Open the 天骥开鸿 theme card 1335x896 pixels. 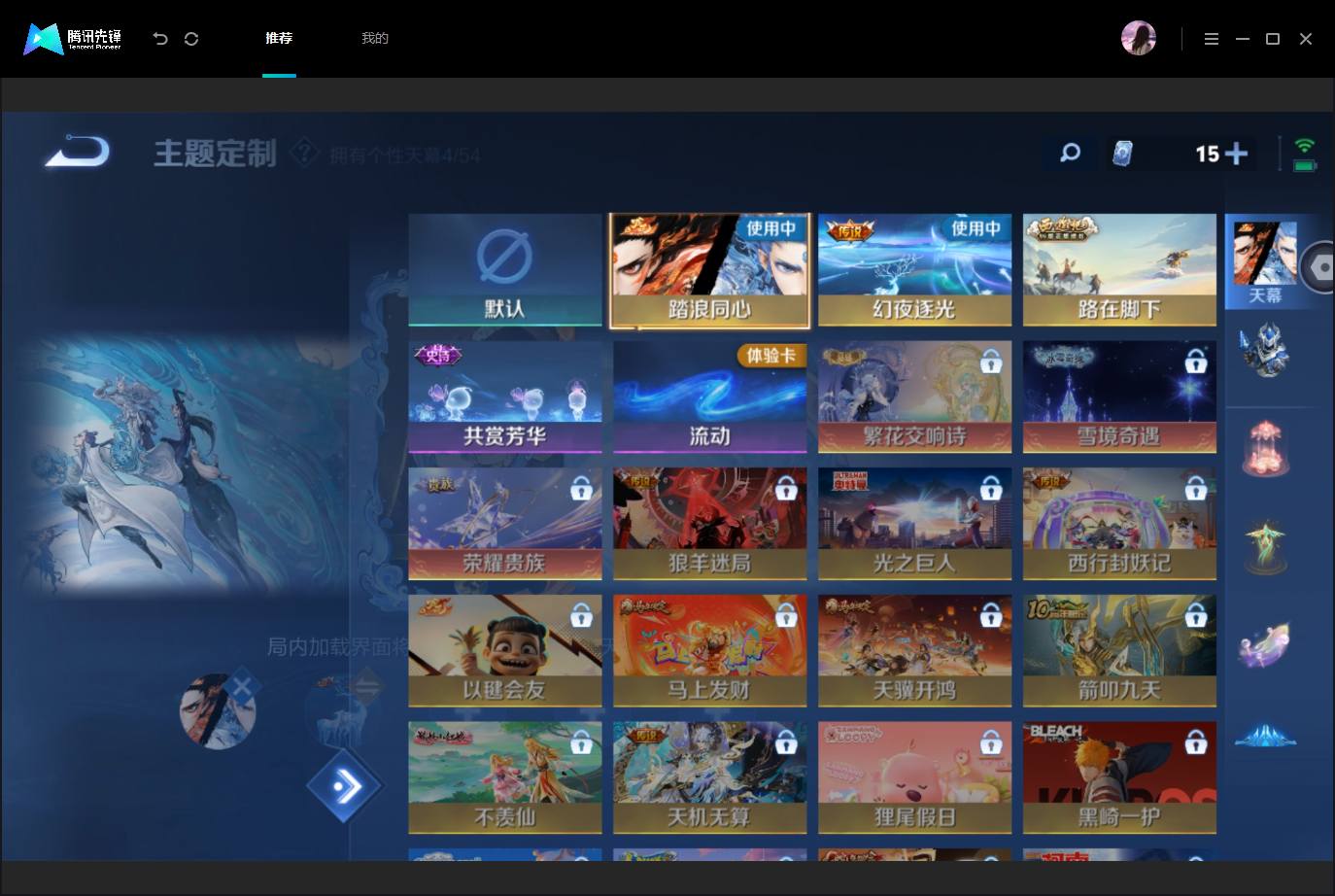tap(915, 651)
